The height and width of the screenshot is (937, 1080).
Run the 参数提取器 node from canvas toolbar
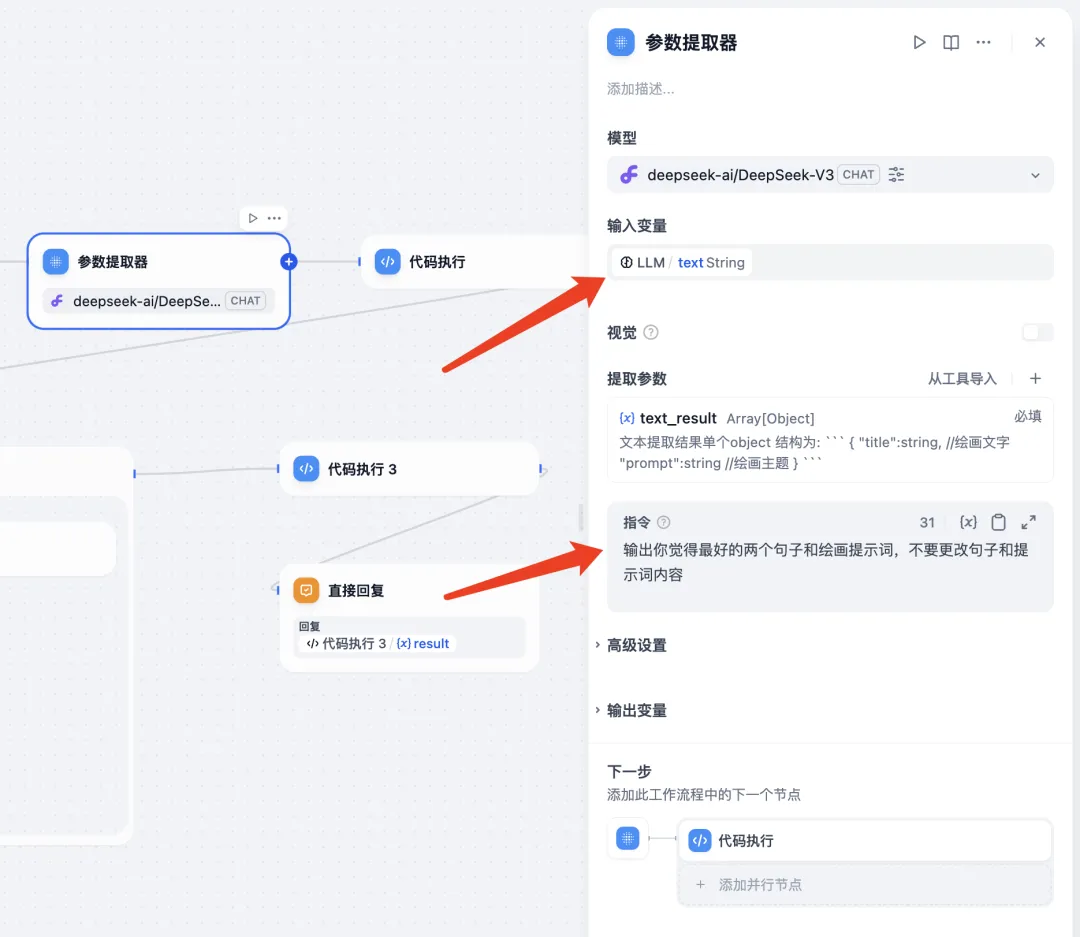coord(253,218)
